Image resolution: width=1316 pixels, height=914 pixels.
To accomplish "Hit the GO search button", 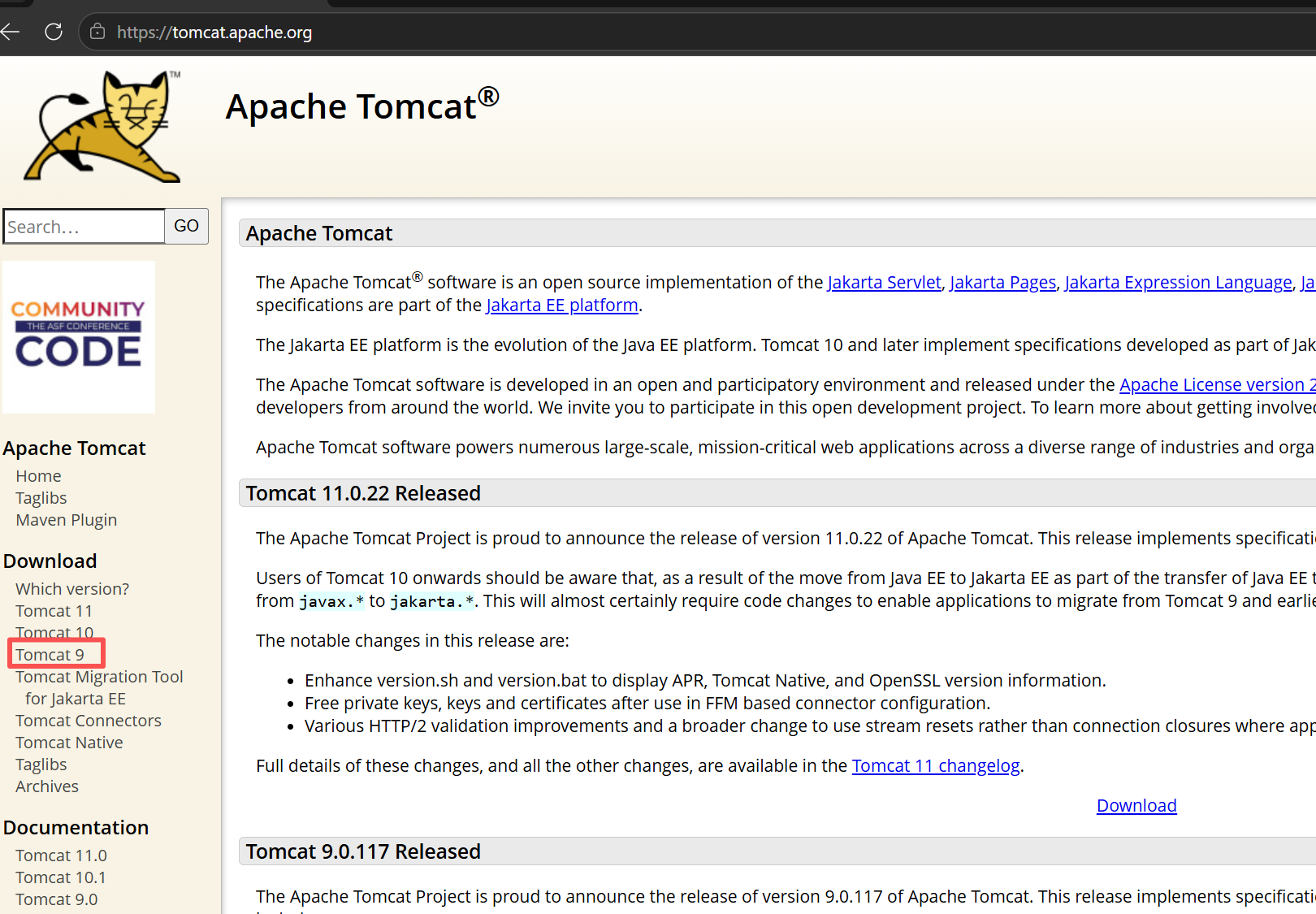I will (187, 226).
